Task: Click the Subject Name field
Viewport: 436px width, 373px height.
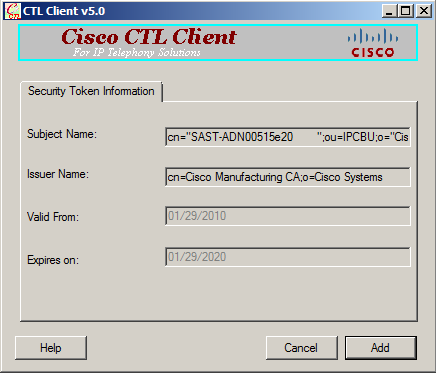Action: 288,137
